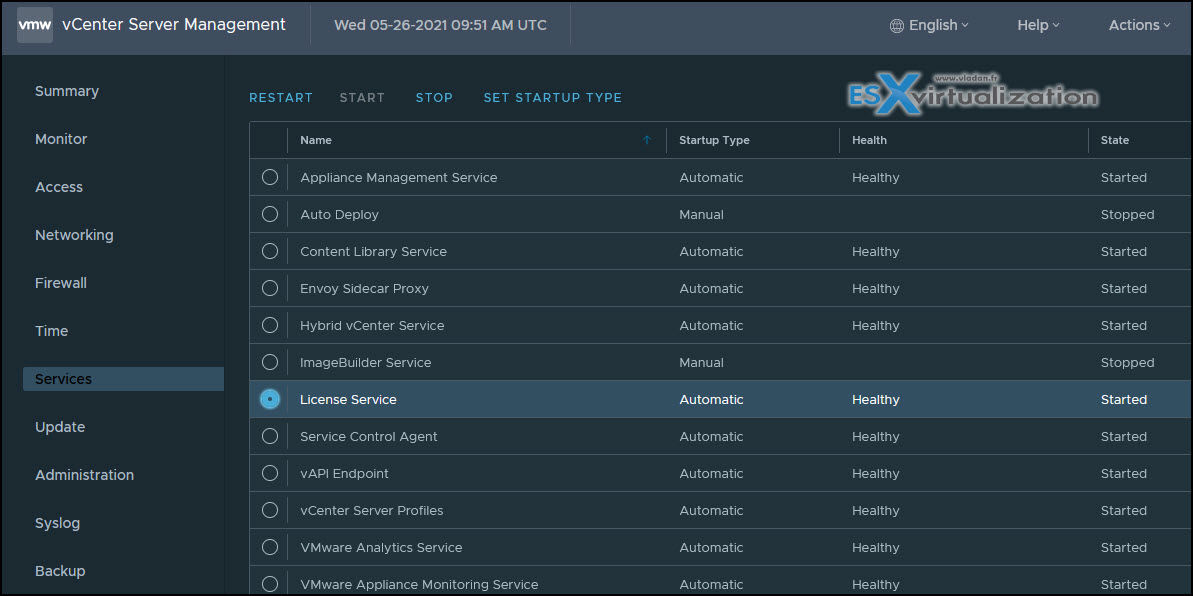Click the RESTART button
Screen dimensions: 1193x596
point(281,97)
